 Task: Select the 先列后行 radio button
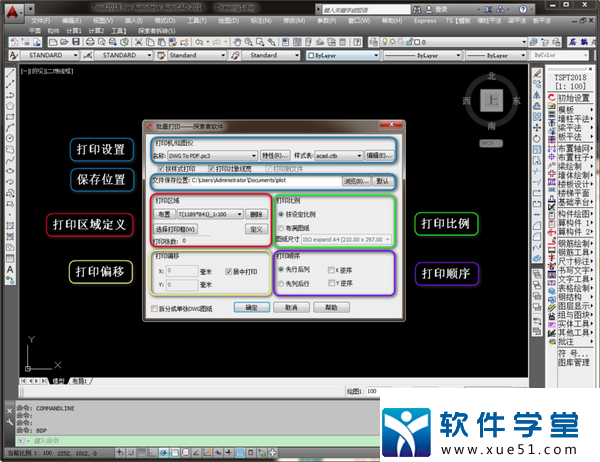[x=281, y=284]
